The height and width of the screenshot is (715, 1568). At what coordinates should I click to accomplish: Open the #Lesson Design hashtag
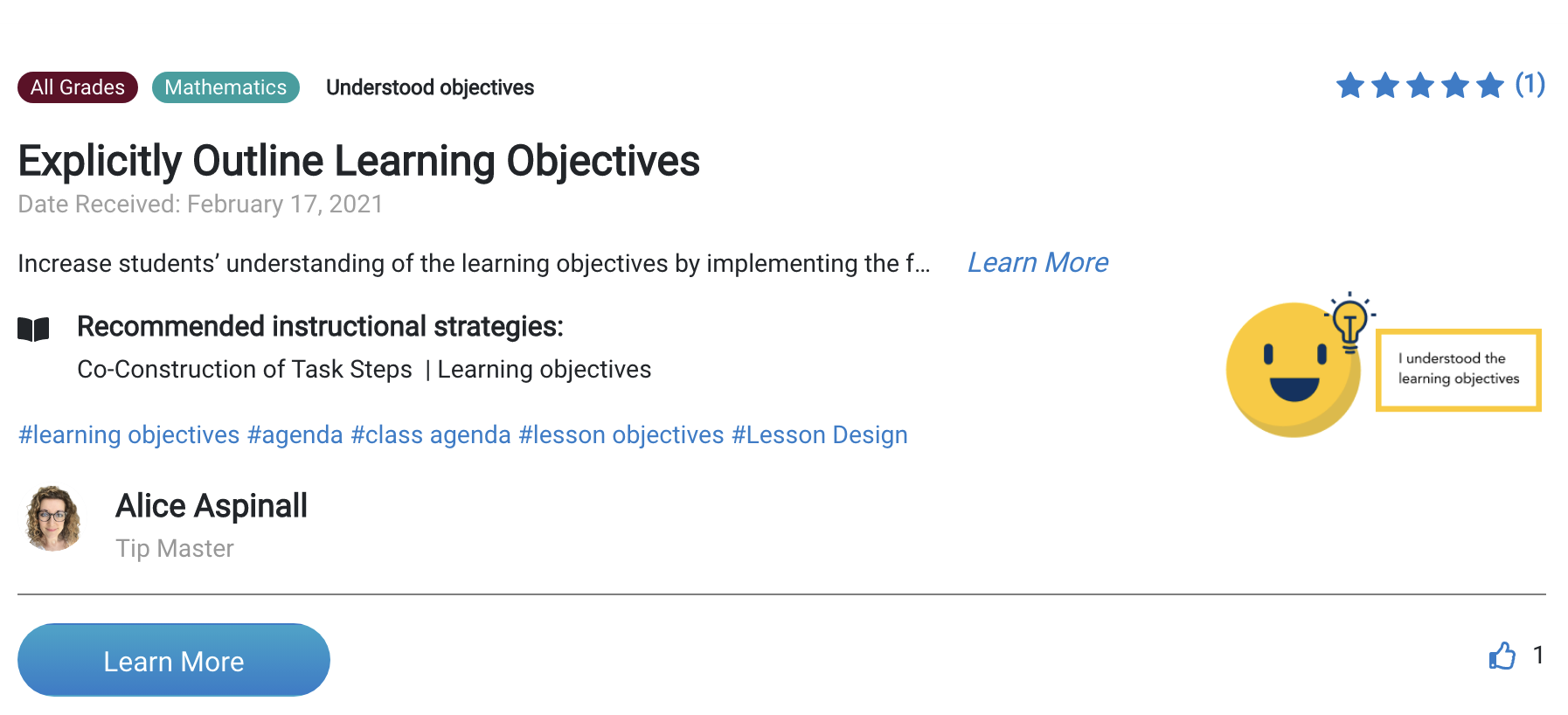pyautogui.click(x=820, y=435)
